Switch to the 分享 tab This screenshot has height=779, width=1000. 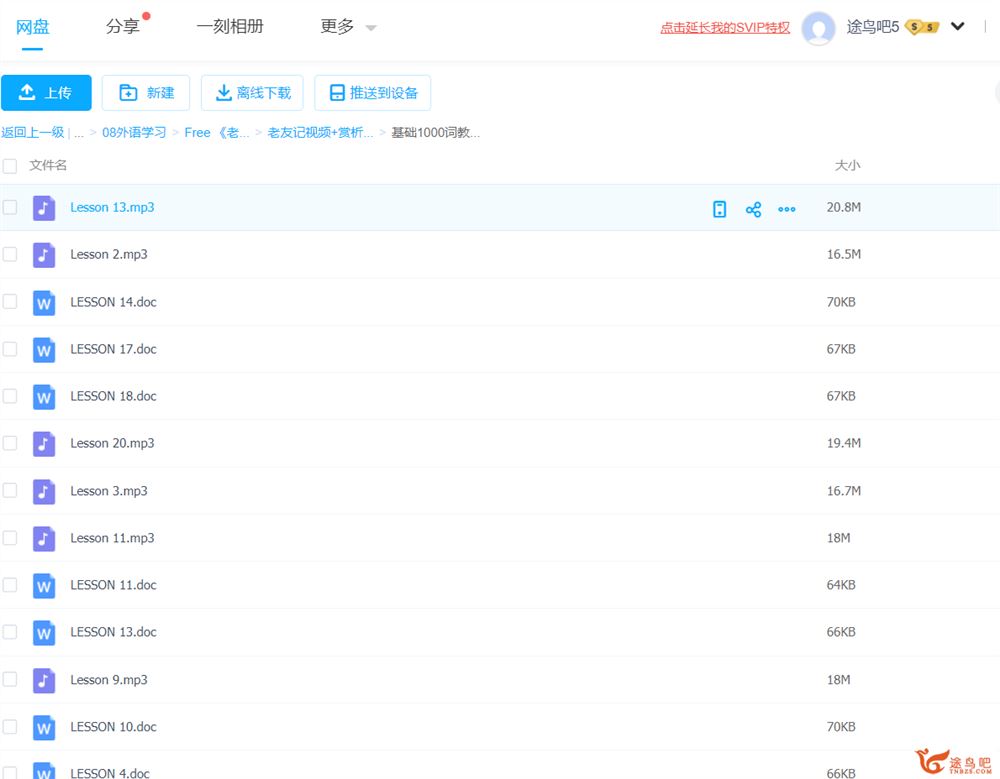[x=123, y=27]
